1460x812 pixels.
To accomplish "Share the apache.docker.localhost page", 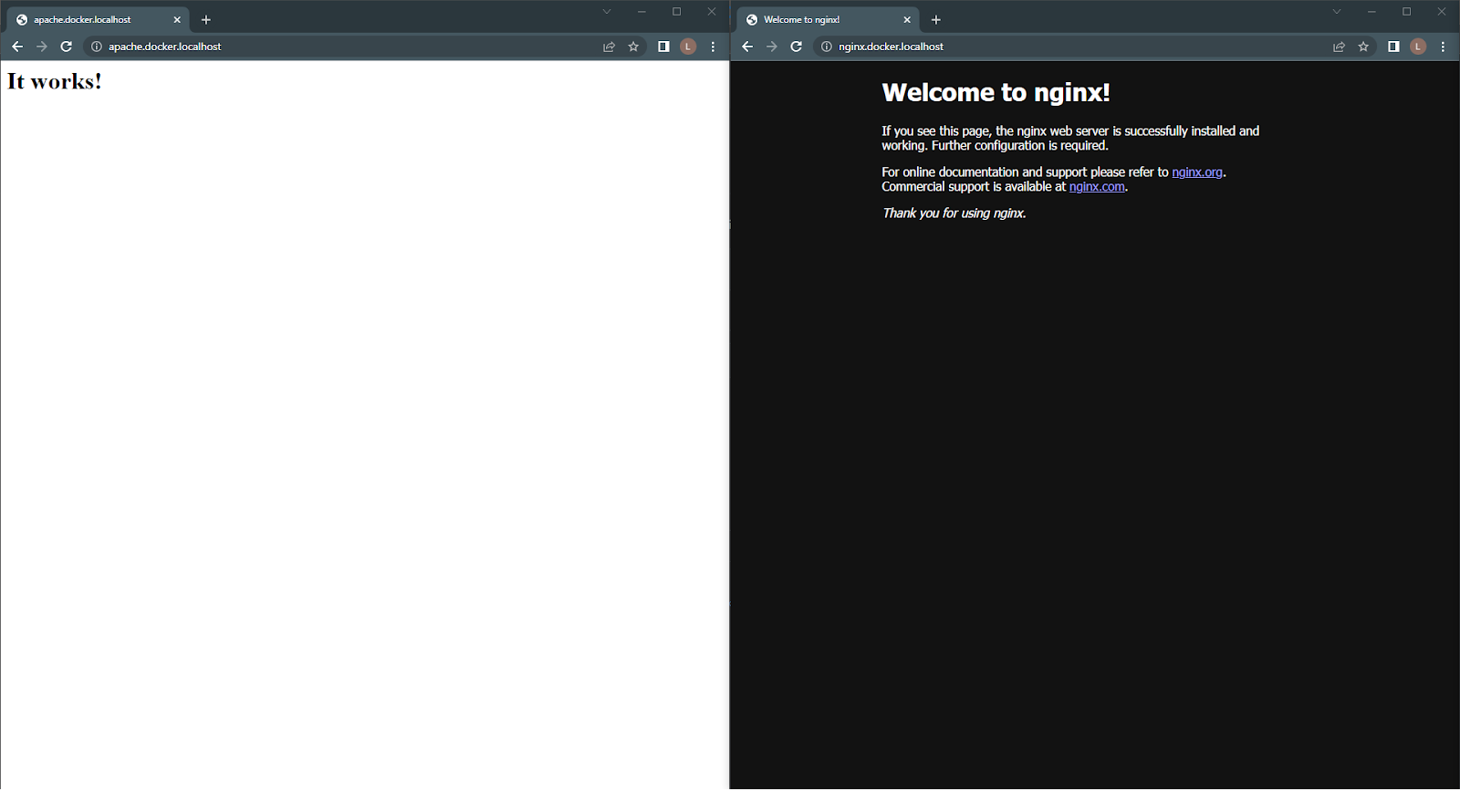I will [x=609, y=47].
